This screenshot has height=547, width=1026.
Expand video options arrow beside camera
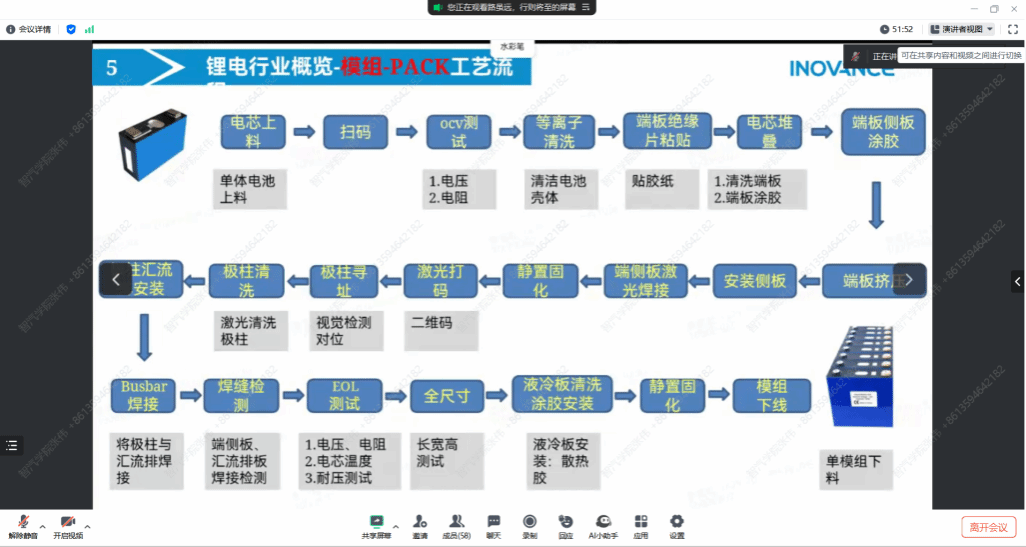point(88,526)
